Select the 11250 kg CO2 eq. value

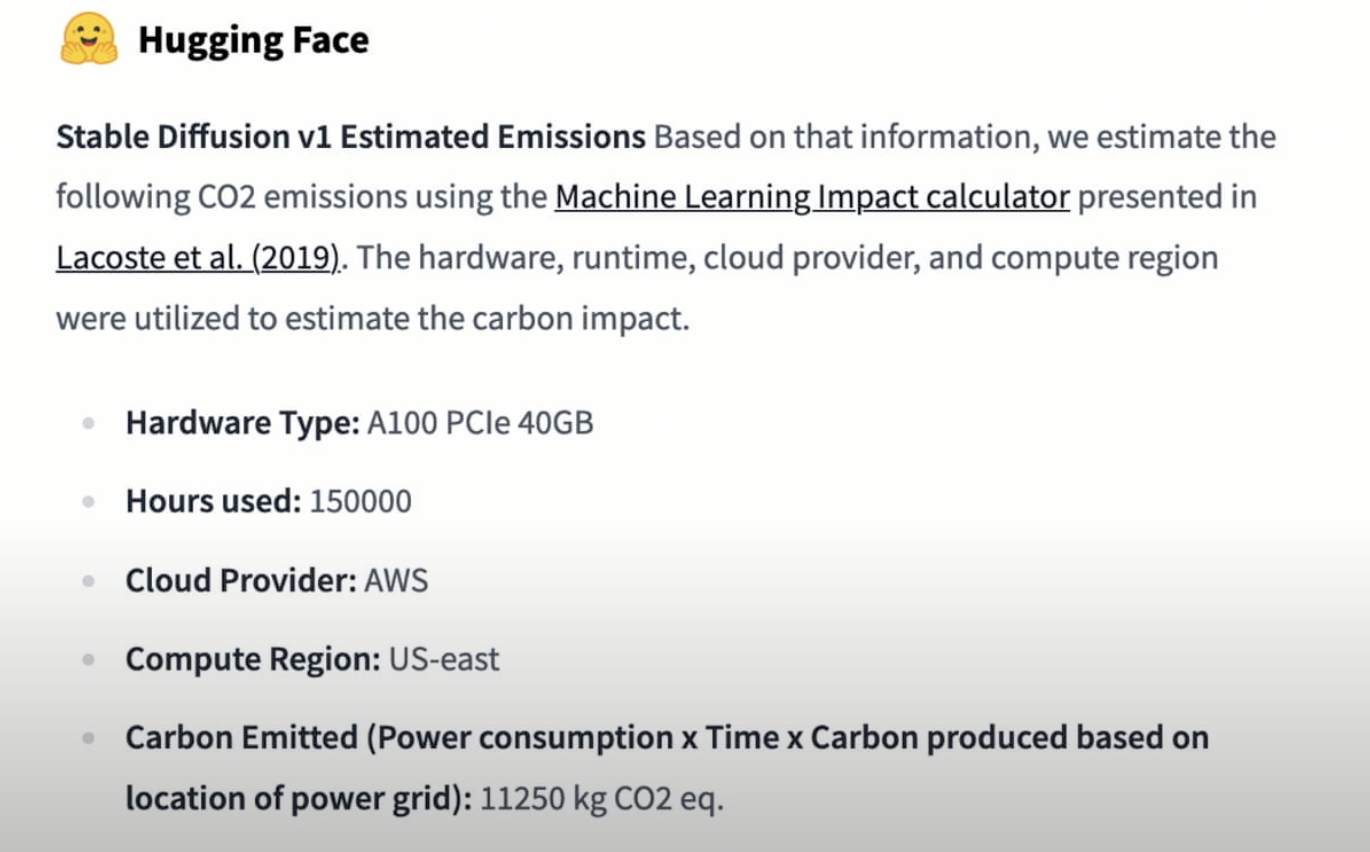point(602,799)
